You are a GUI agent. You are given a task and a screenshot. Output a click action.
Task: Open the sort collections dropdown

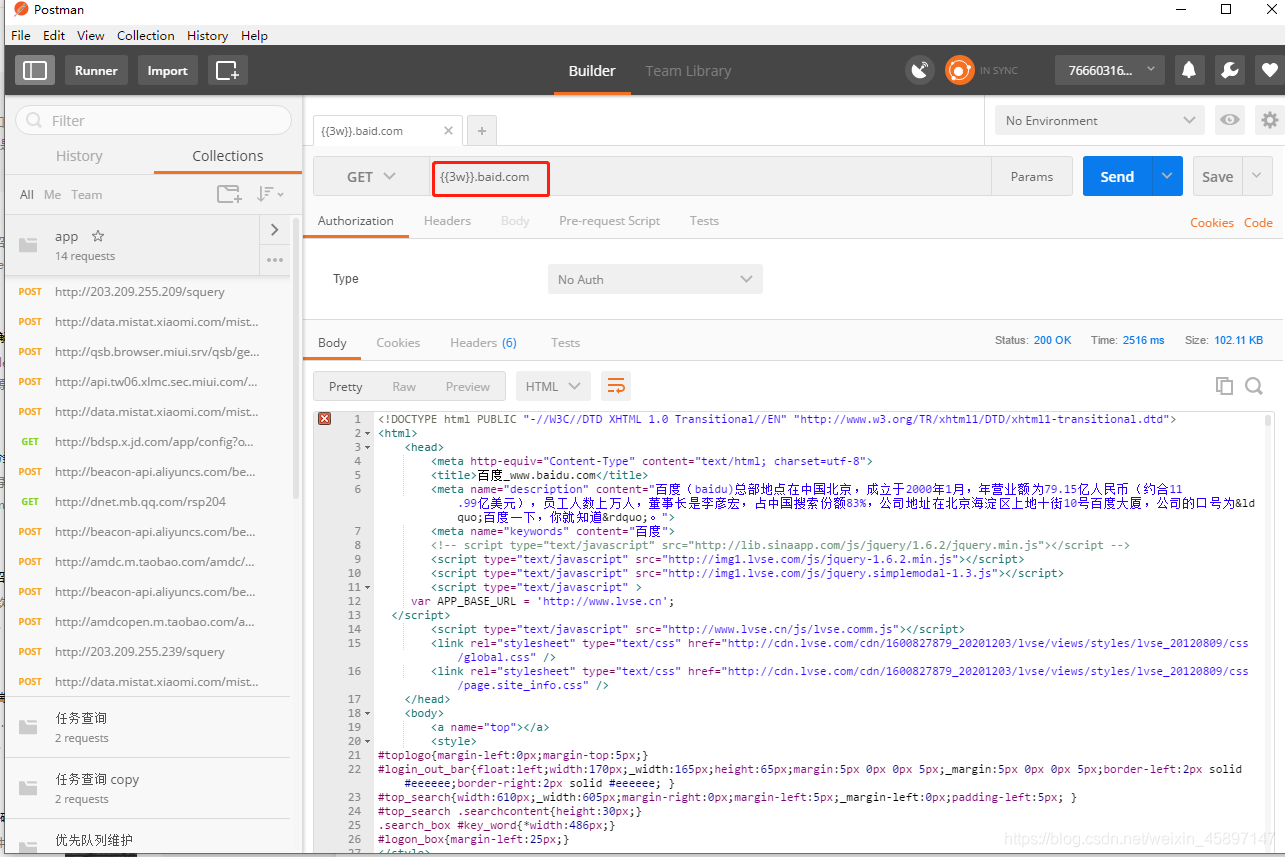tap(270, 194)
